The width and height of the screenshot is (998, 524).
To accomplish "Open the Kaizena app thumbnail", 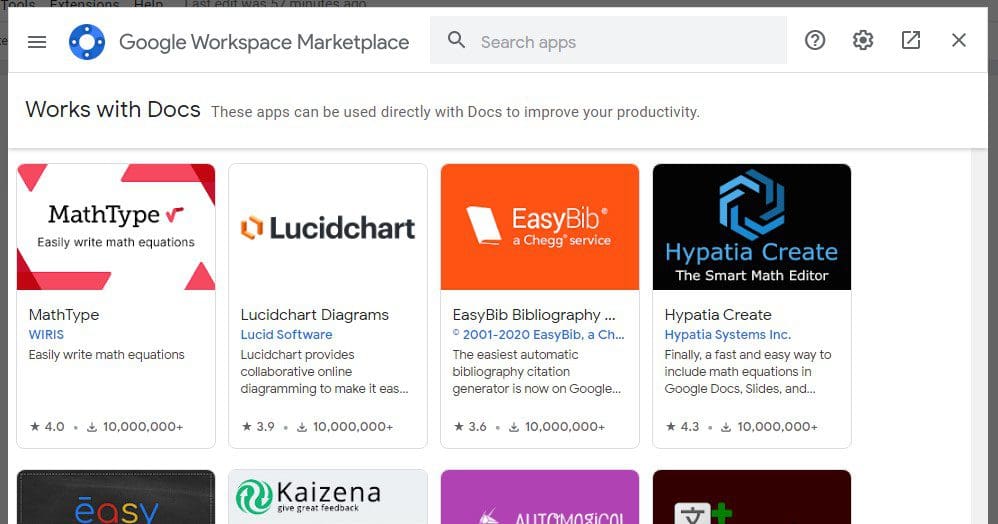I will pyautogui.click(x=328, y=497).
